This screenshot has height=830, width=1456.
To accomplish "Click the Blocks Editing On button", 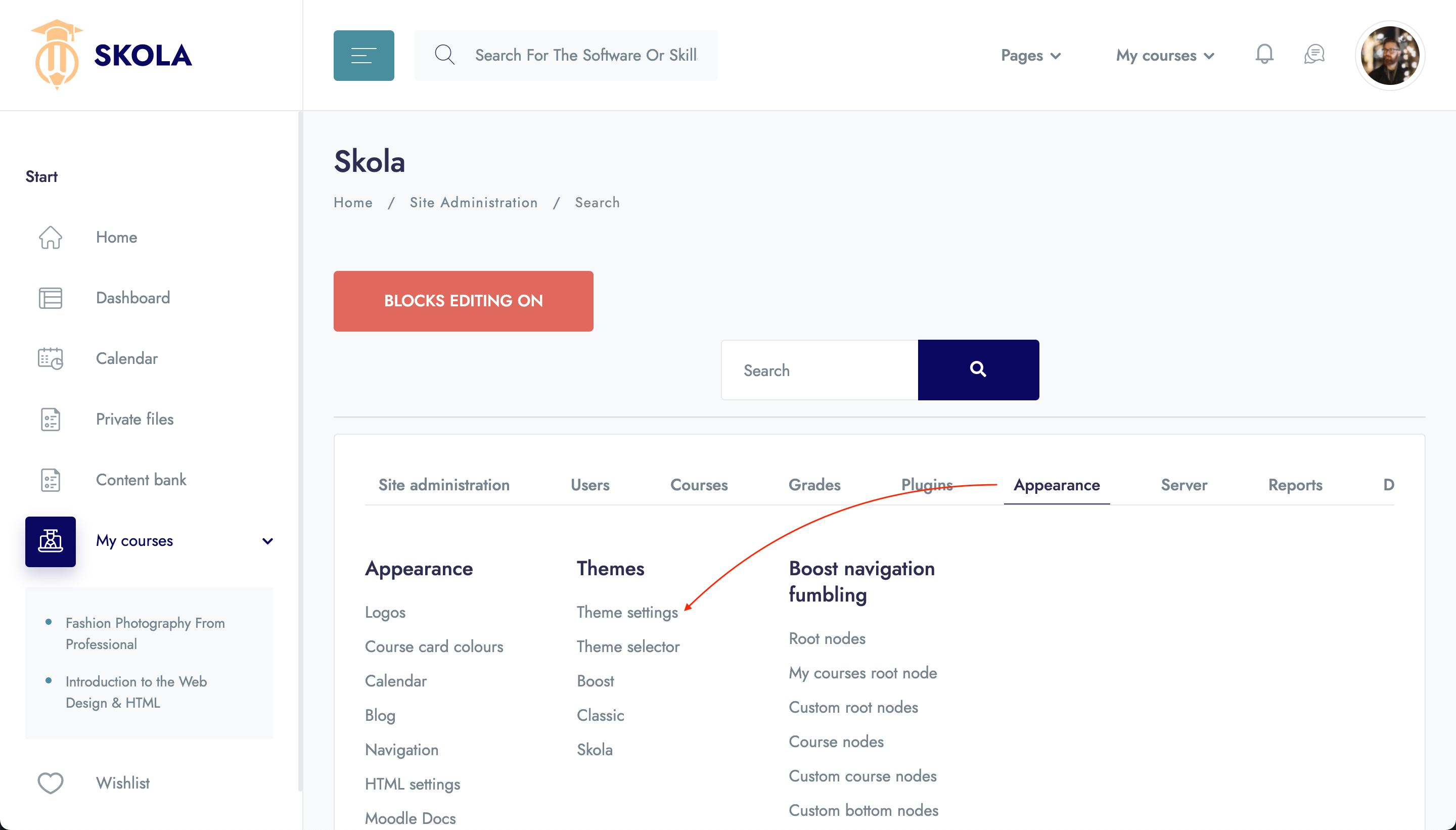I will point(463,301).
